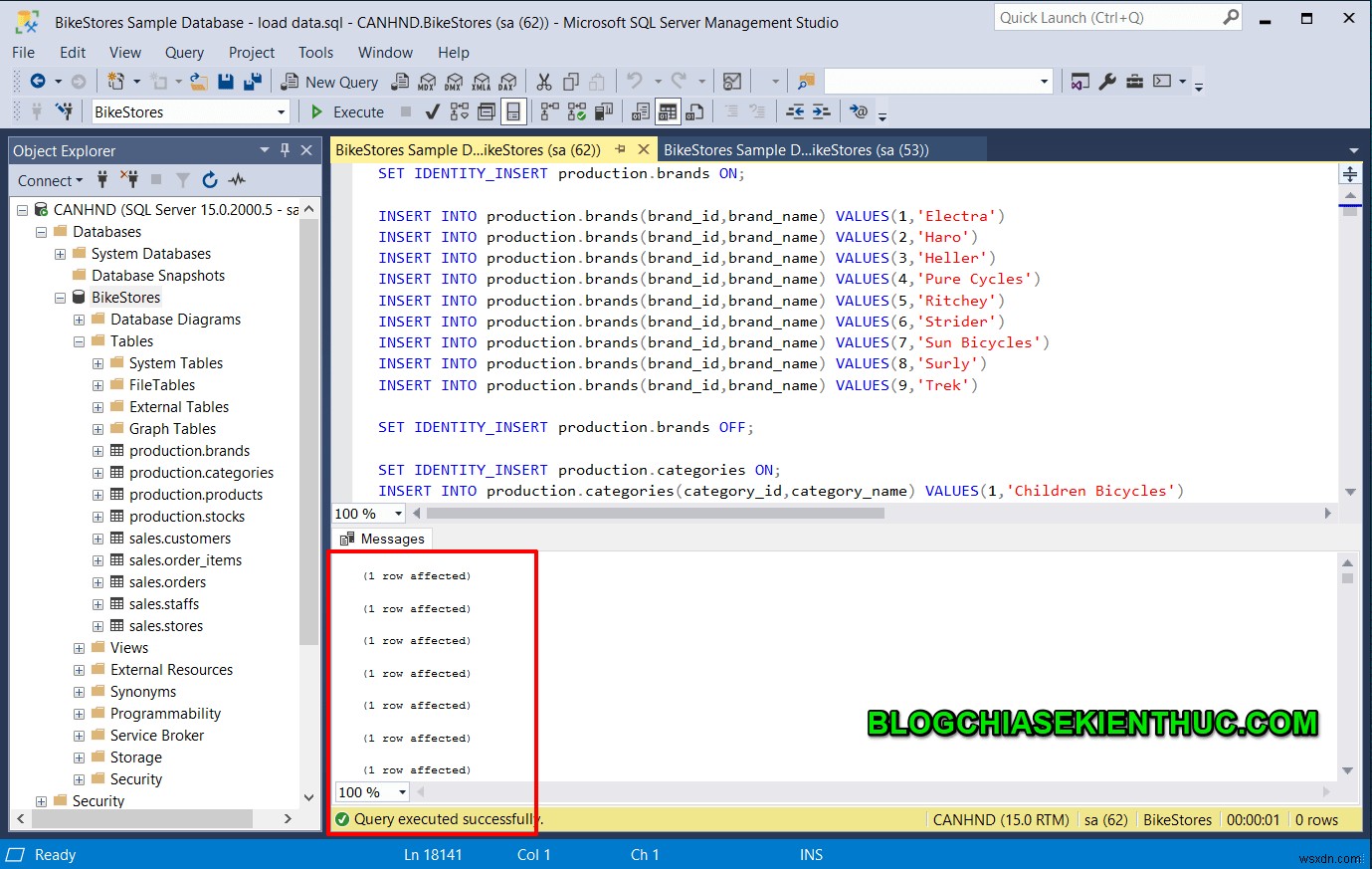Toggle results output to grid
Screen dimensions: 1372x869
tap(668, 111)
